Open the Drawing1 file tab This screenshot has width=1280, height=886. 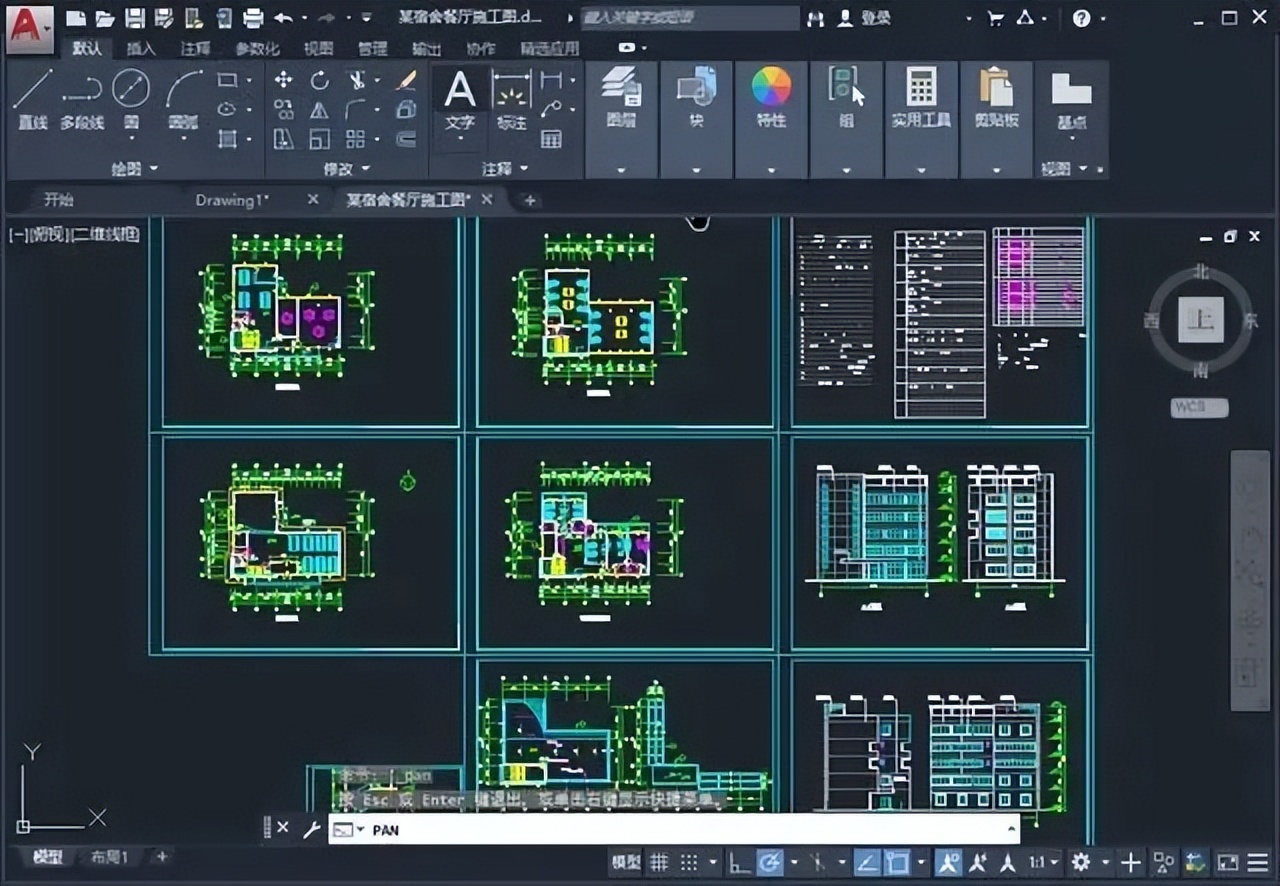coord(231,199)
